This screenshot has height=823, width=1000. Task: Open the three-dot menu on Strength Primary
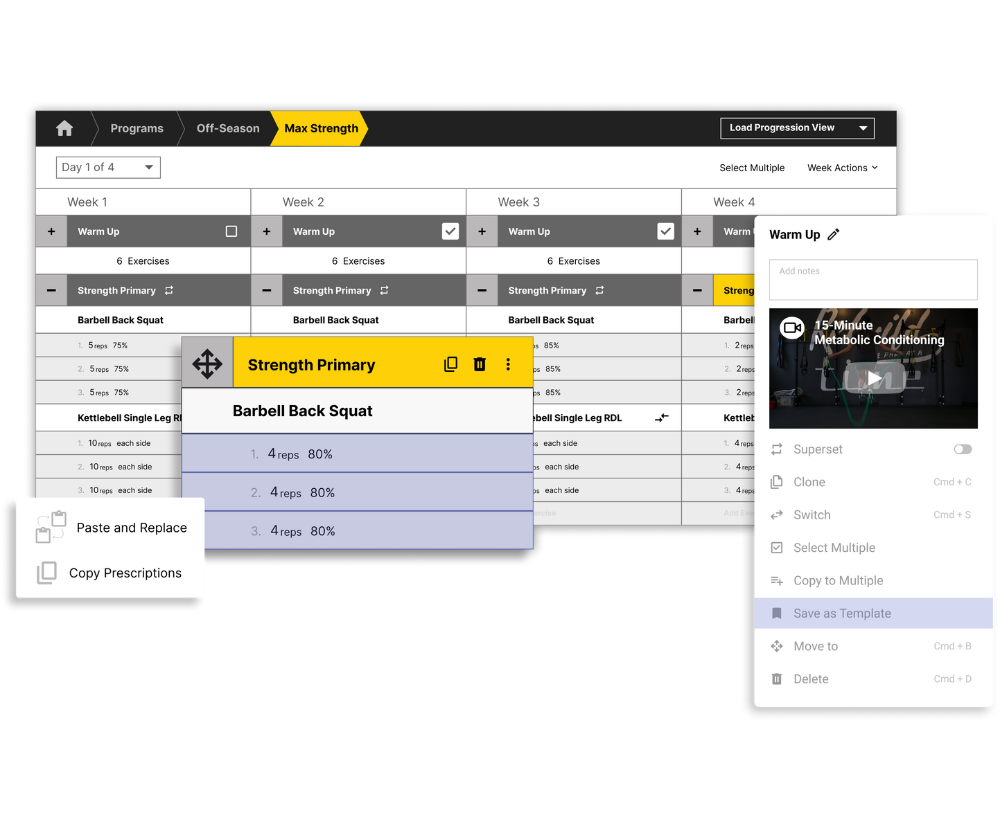[x=508, y=365]
